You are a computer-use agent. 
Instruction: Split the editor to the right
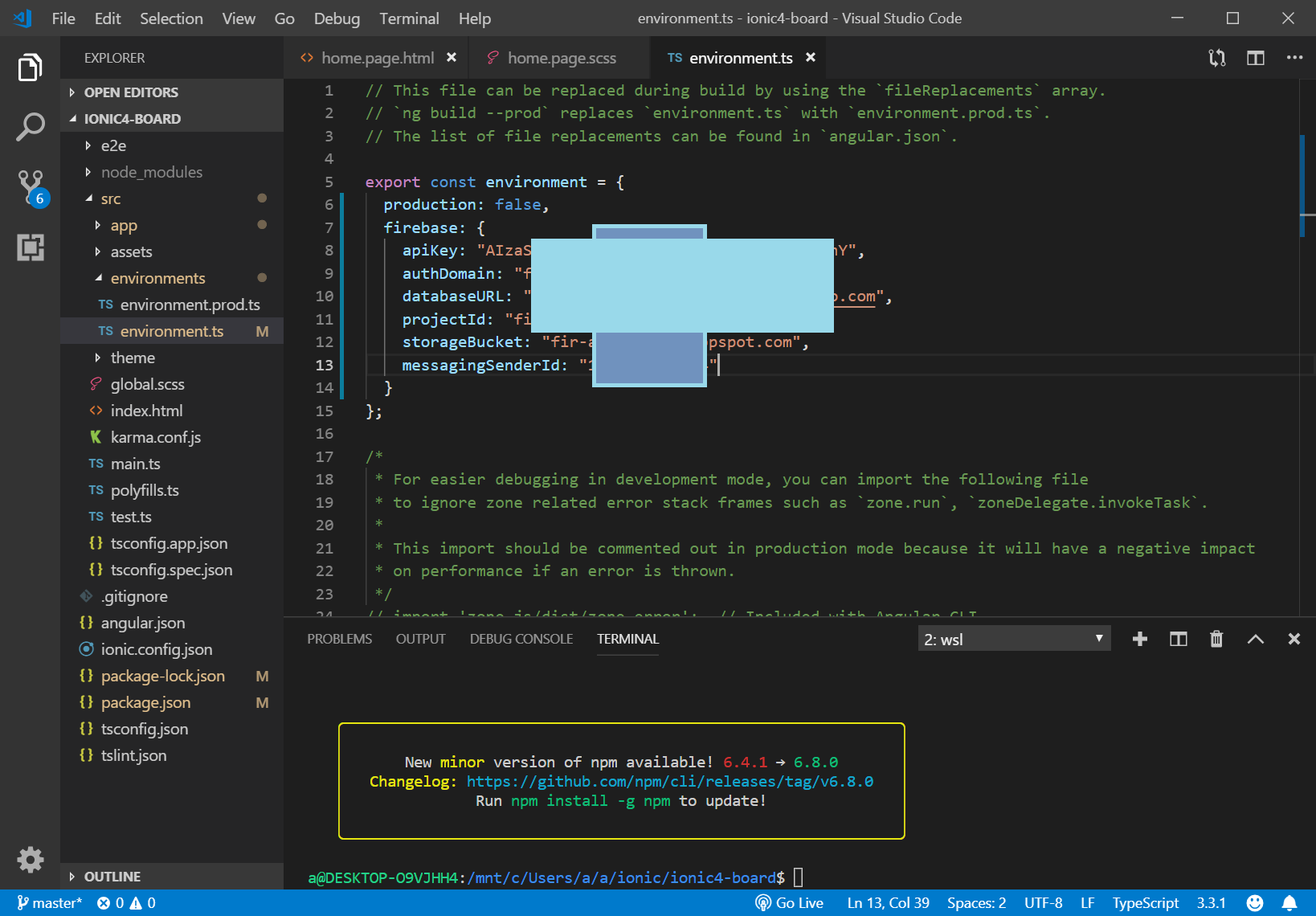click(1255, 58)
